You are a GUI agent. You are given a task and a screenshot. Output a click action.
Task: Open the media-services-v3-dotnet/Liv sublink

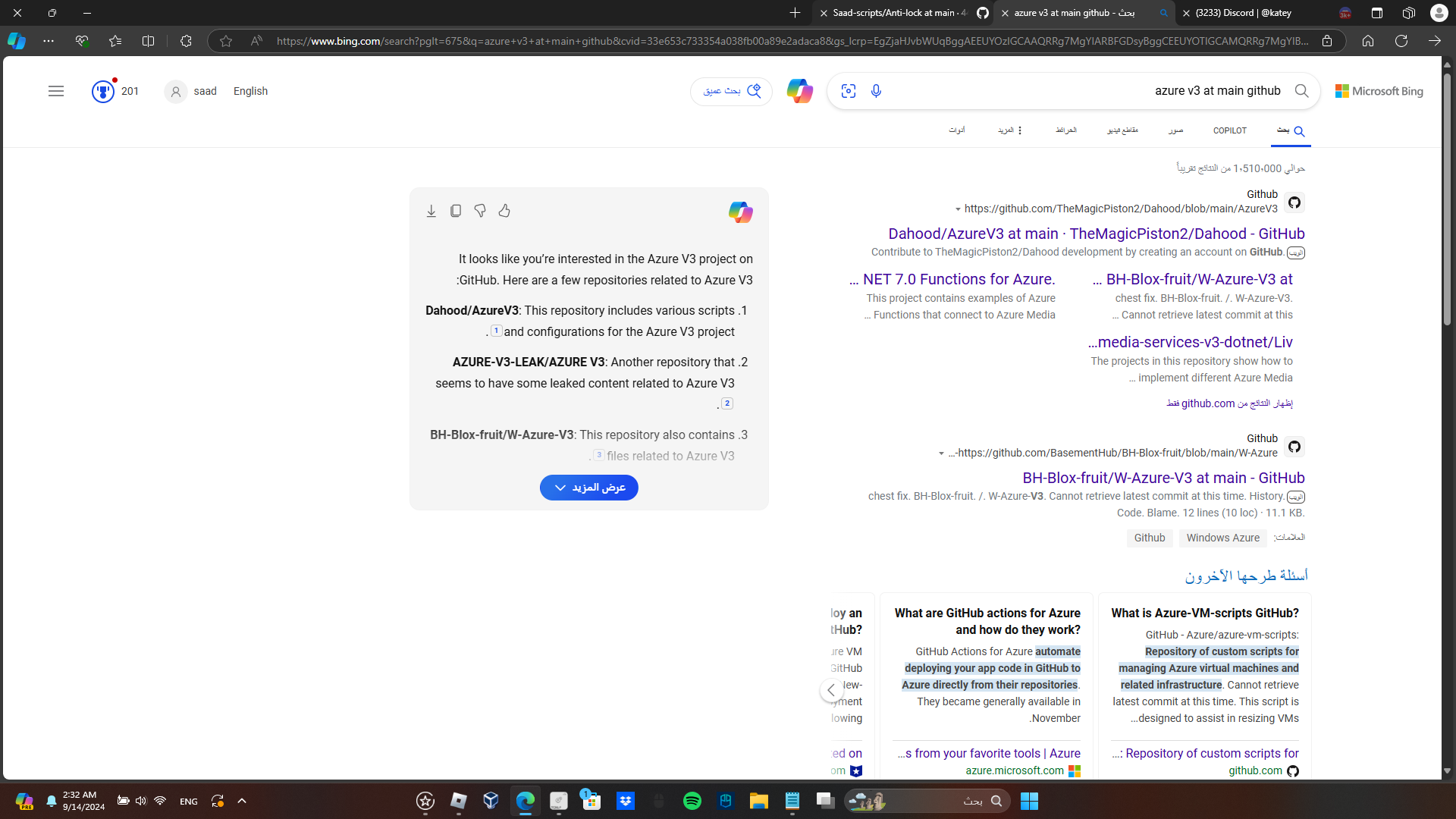(x=1191, y=343)
